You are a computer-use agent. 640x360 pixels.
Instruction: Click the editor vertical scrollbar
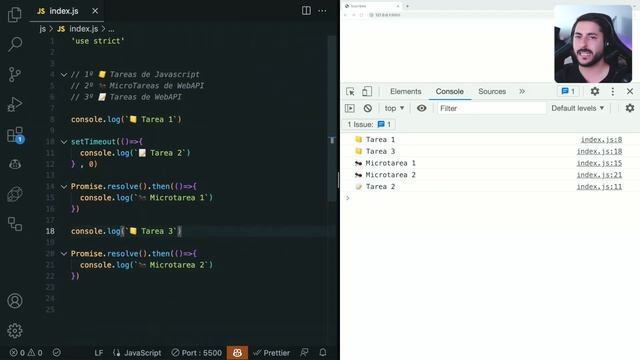332,118
